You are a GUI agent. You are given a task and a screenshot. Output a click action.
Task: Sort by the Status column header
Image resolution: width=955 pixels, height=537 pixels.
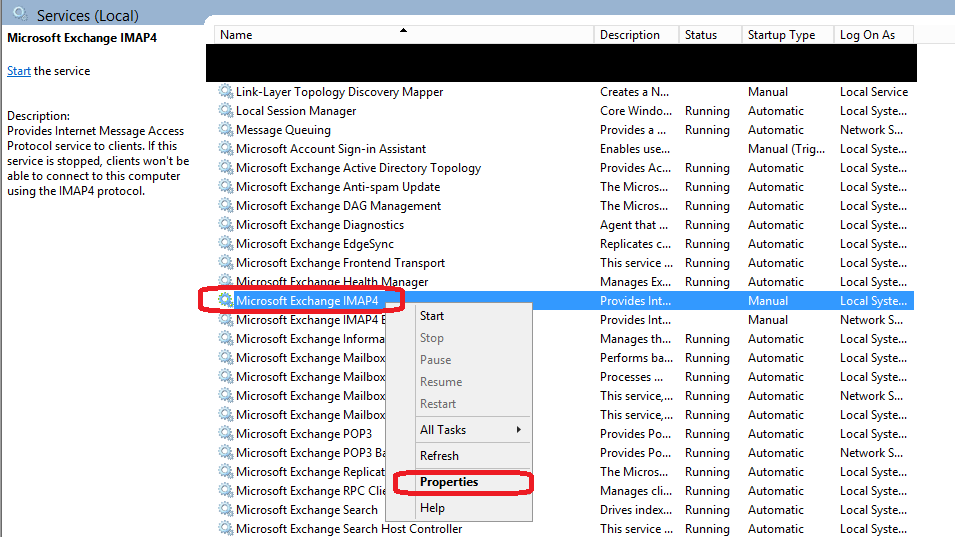coord(711,35)
